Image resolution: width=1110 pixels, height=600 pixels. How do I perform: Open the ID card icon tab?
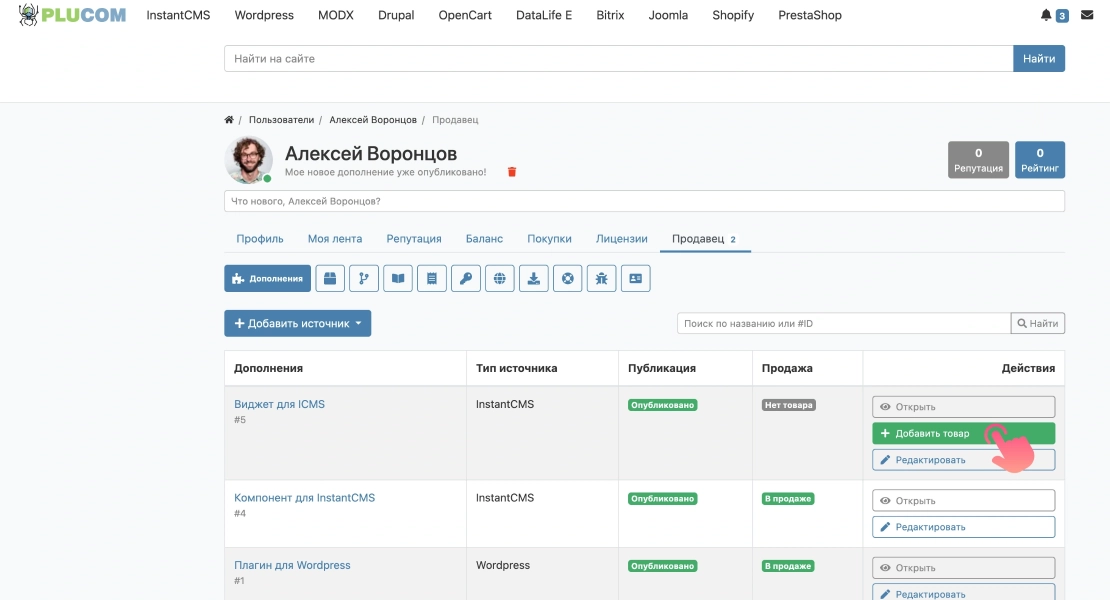coord(636,279)
